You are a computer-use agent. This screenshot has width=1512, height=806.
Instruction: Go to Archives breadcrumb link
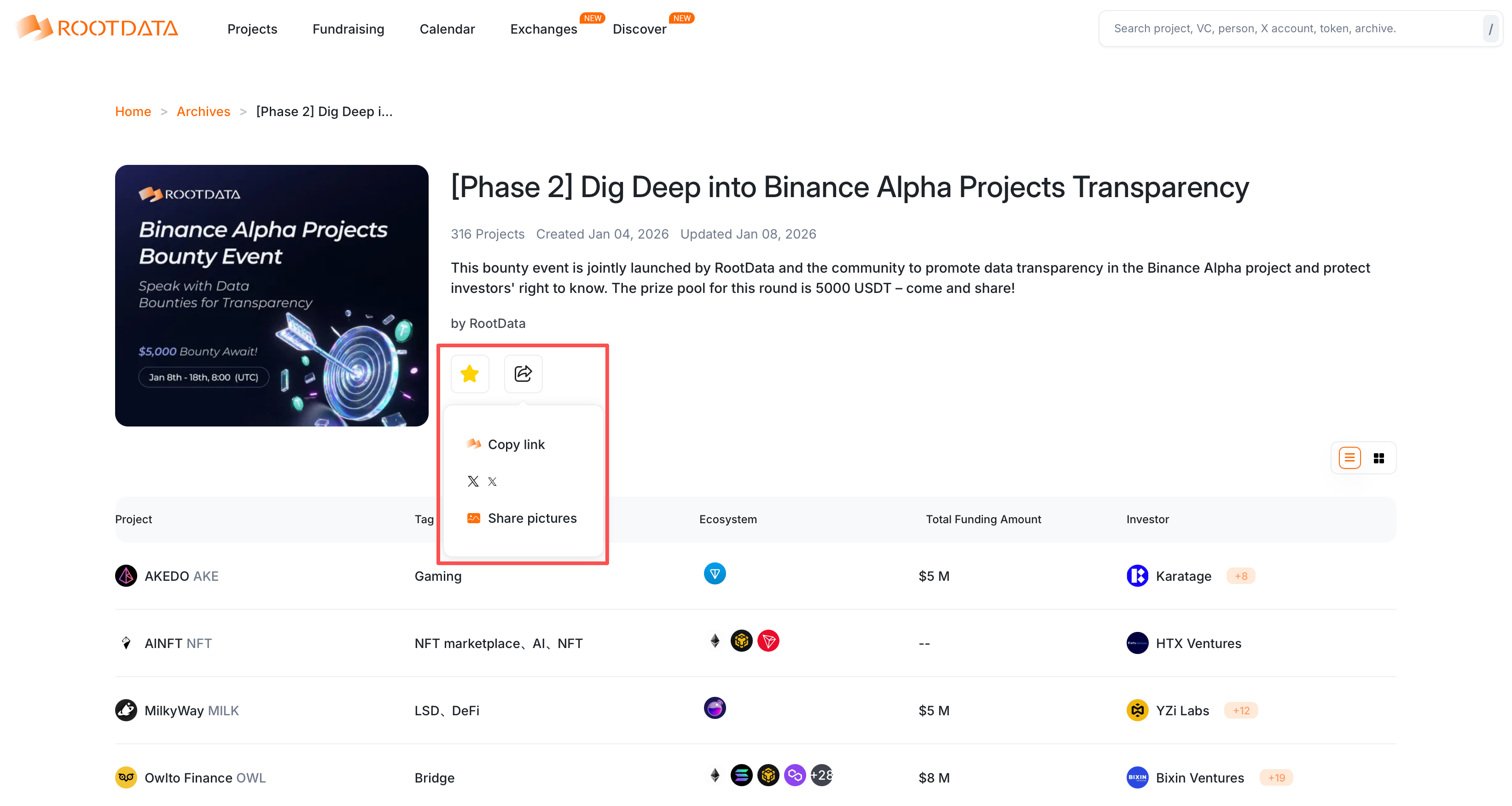tap(203, 111)
